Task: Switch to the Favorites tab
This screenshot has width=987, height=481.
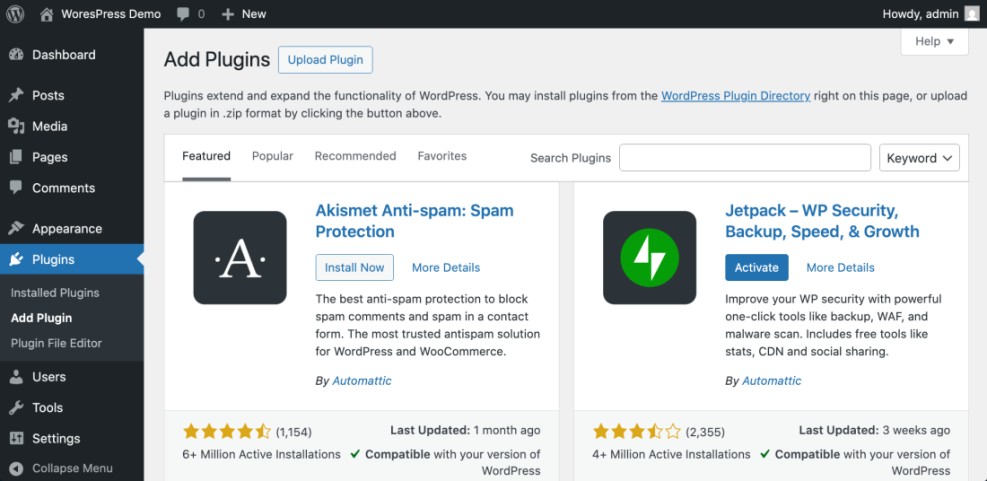Action: point(443,156)
